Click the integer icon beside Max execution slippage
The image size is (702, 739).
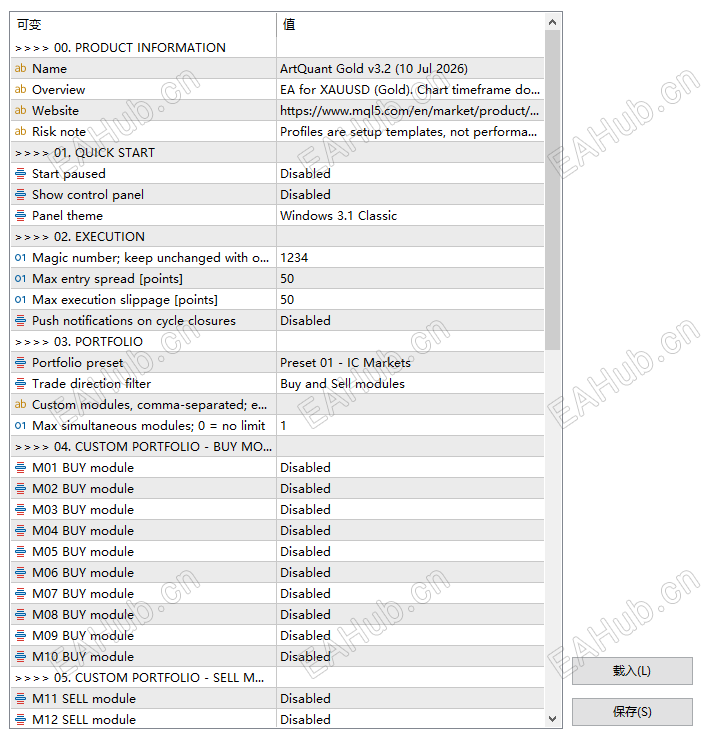20,299
